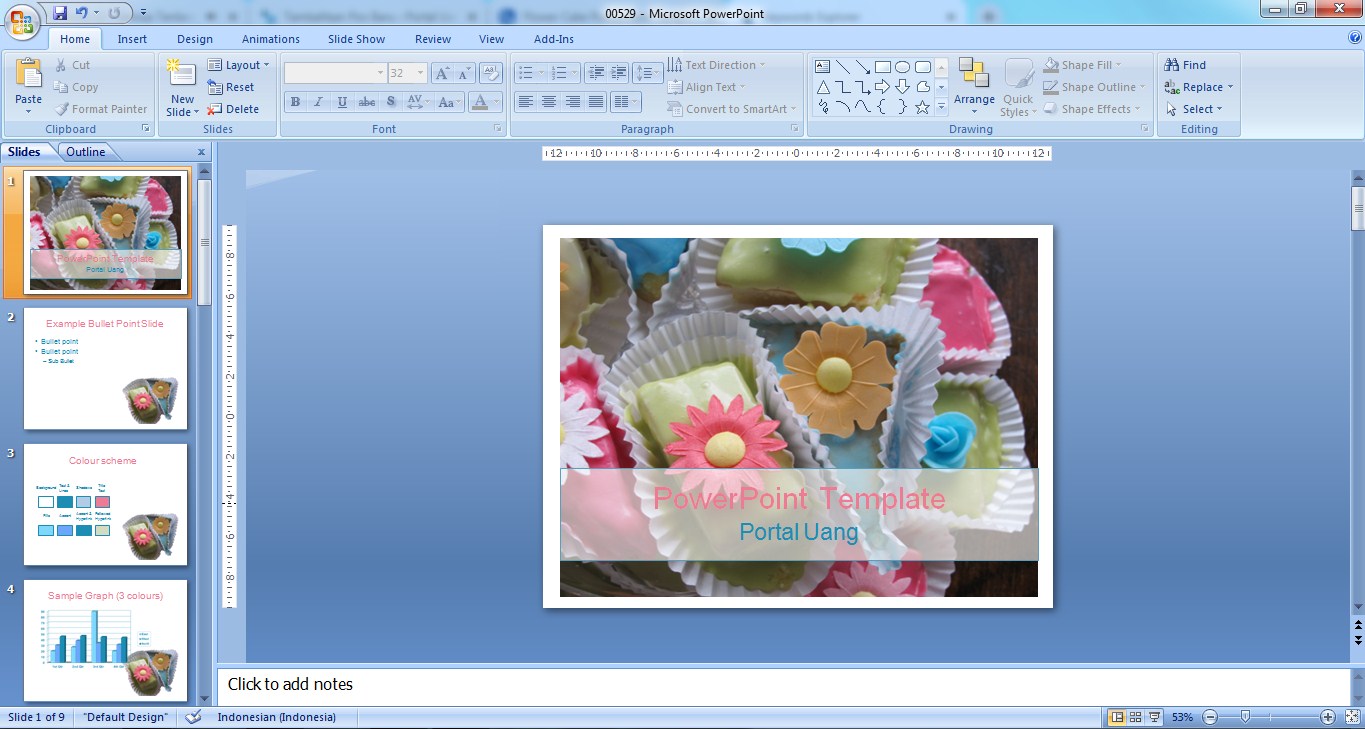The image size is (1365, 729).
Task: Align text to the left
Action: [525, 102]
